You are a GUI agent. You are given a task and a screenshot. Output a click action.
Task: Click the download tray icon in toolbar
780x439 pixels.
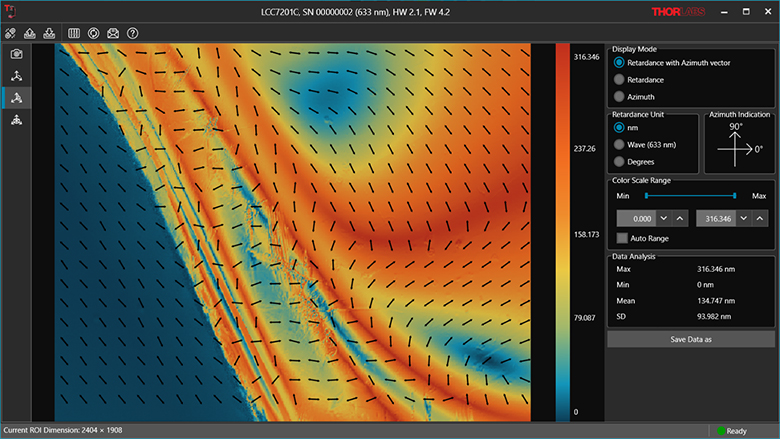pos(49,33)
